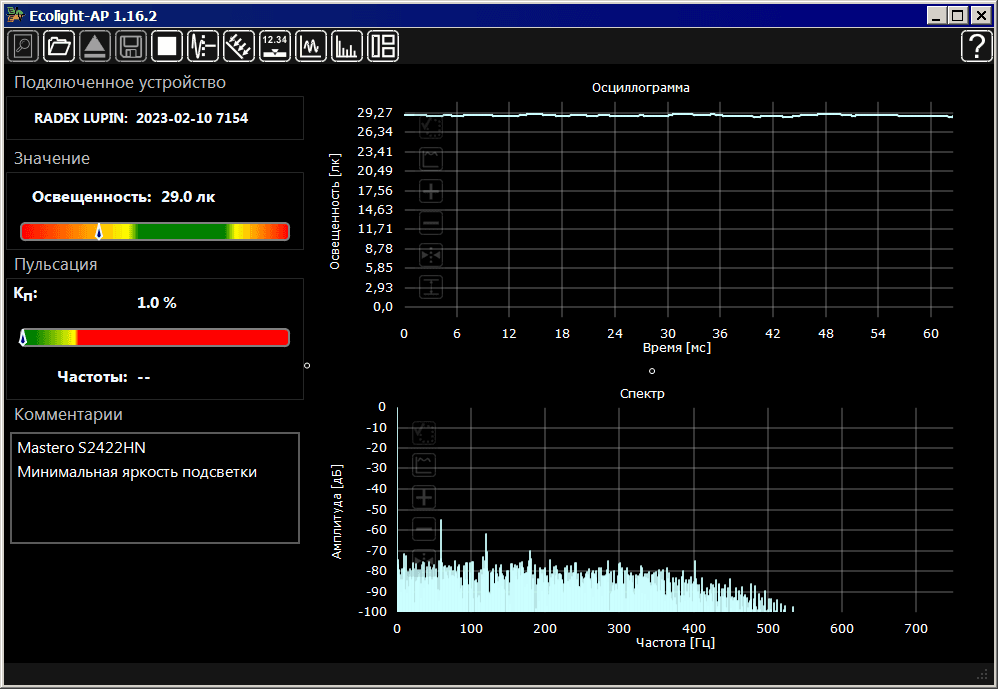998x689 pixels.
Task: Click the checkmark selection icon on oscillogram
Action: click(431, 127)
